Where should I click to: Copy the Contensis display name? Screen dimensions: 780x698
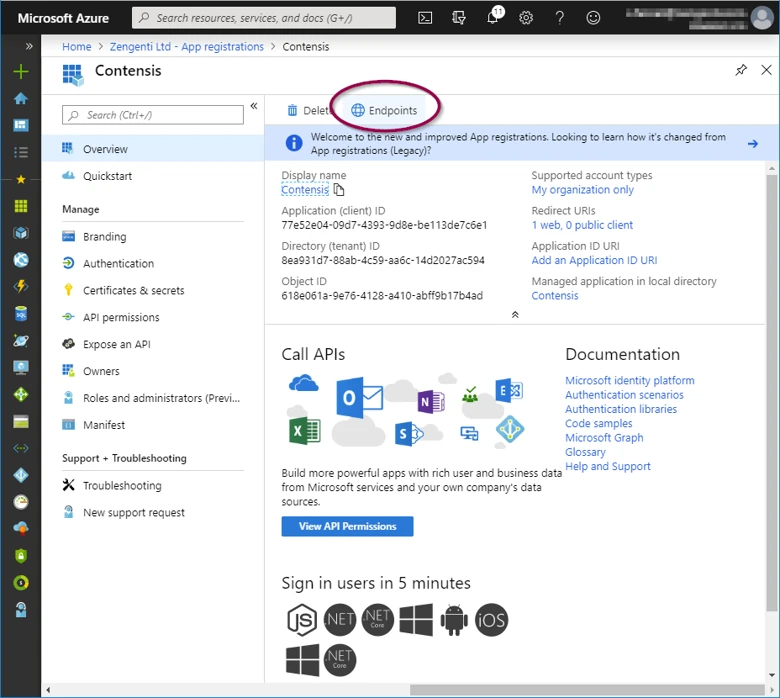(x=339, y=190)
